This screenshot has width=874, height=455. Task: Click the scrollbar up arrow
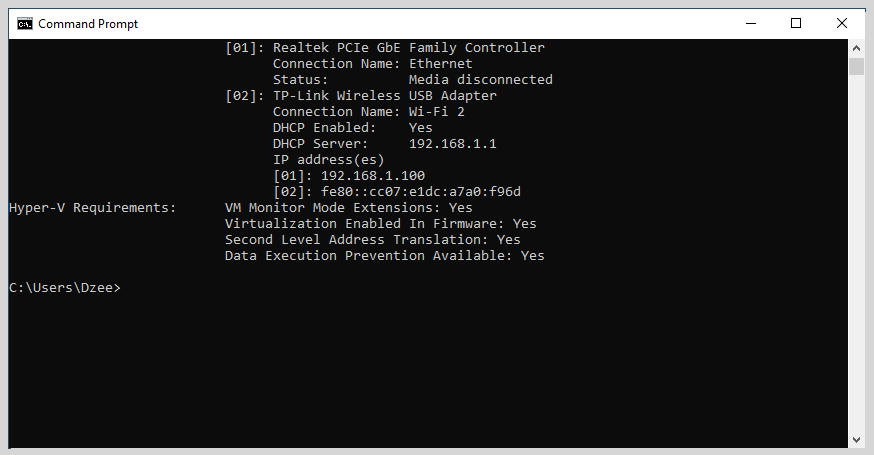(x=856, y=48)
